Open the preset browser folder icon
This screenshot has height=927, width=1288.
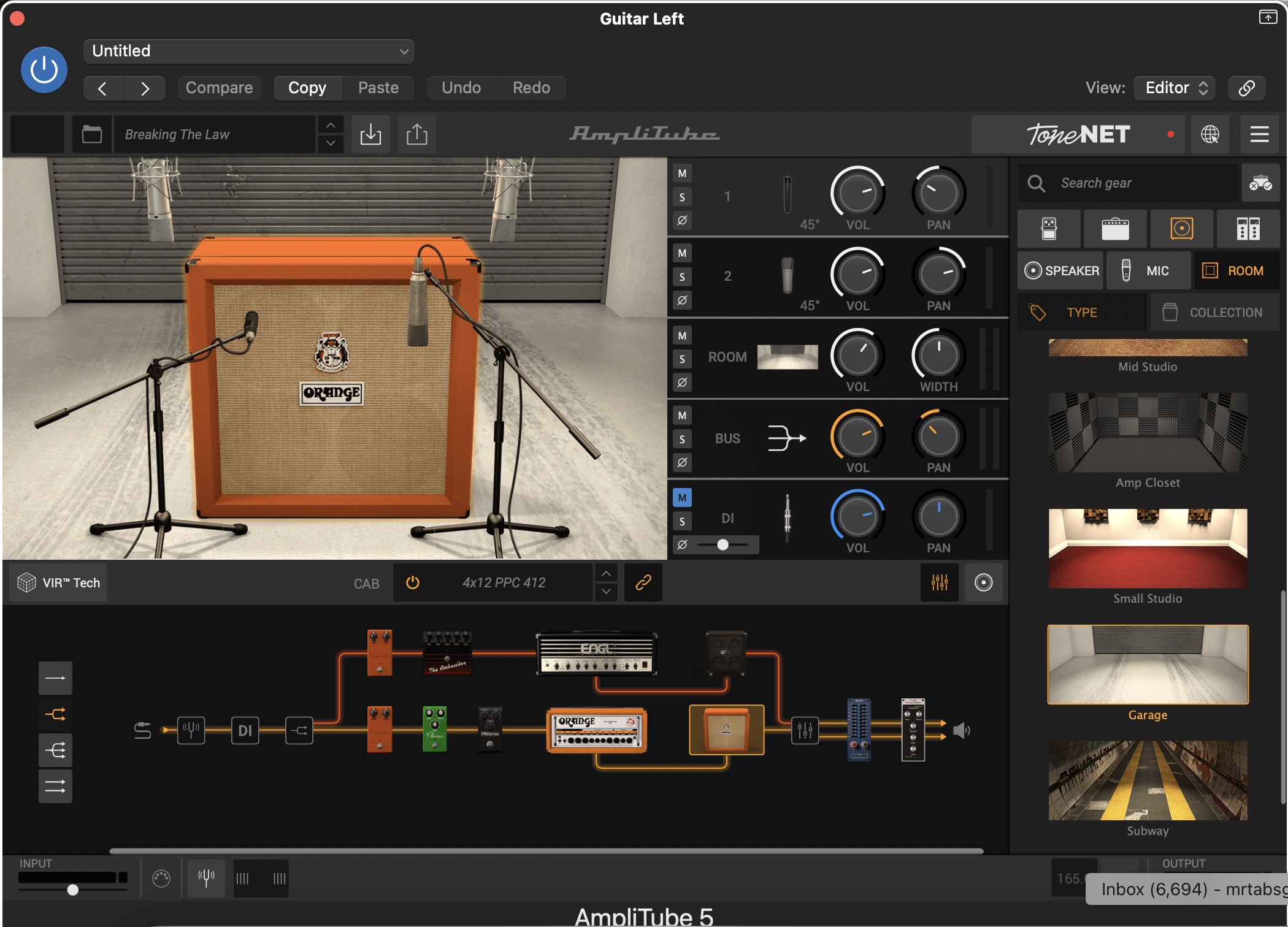pos(92,134)
